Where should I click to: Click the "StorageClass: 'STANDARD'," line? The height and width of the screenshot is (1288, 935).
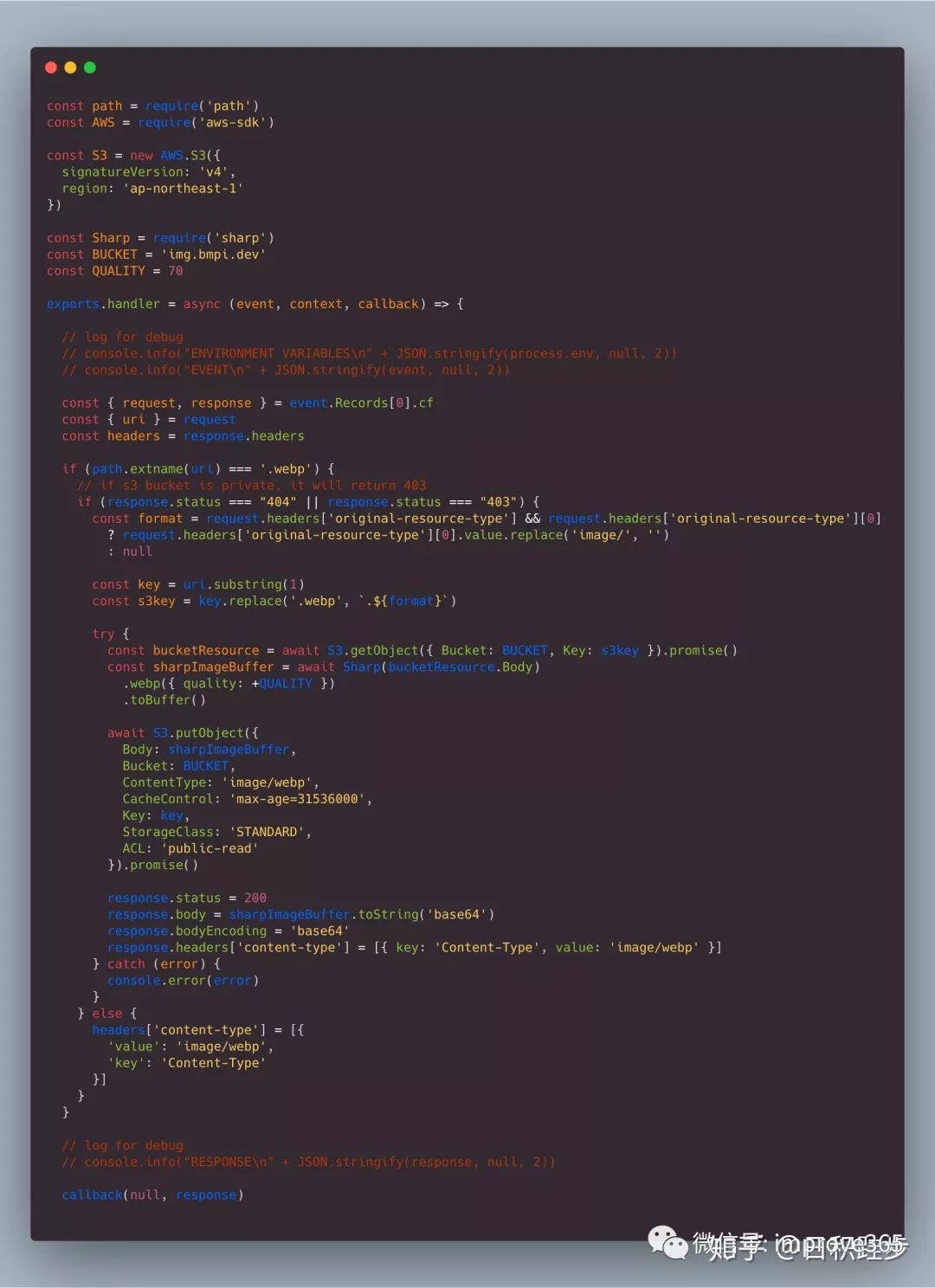(216, 832)
